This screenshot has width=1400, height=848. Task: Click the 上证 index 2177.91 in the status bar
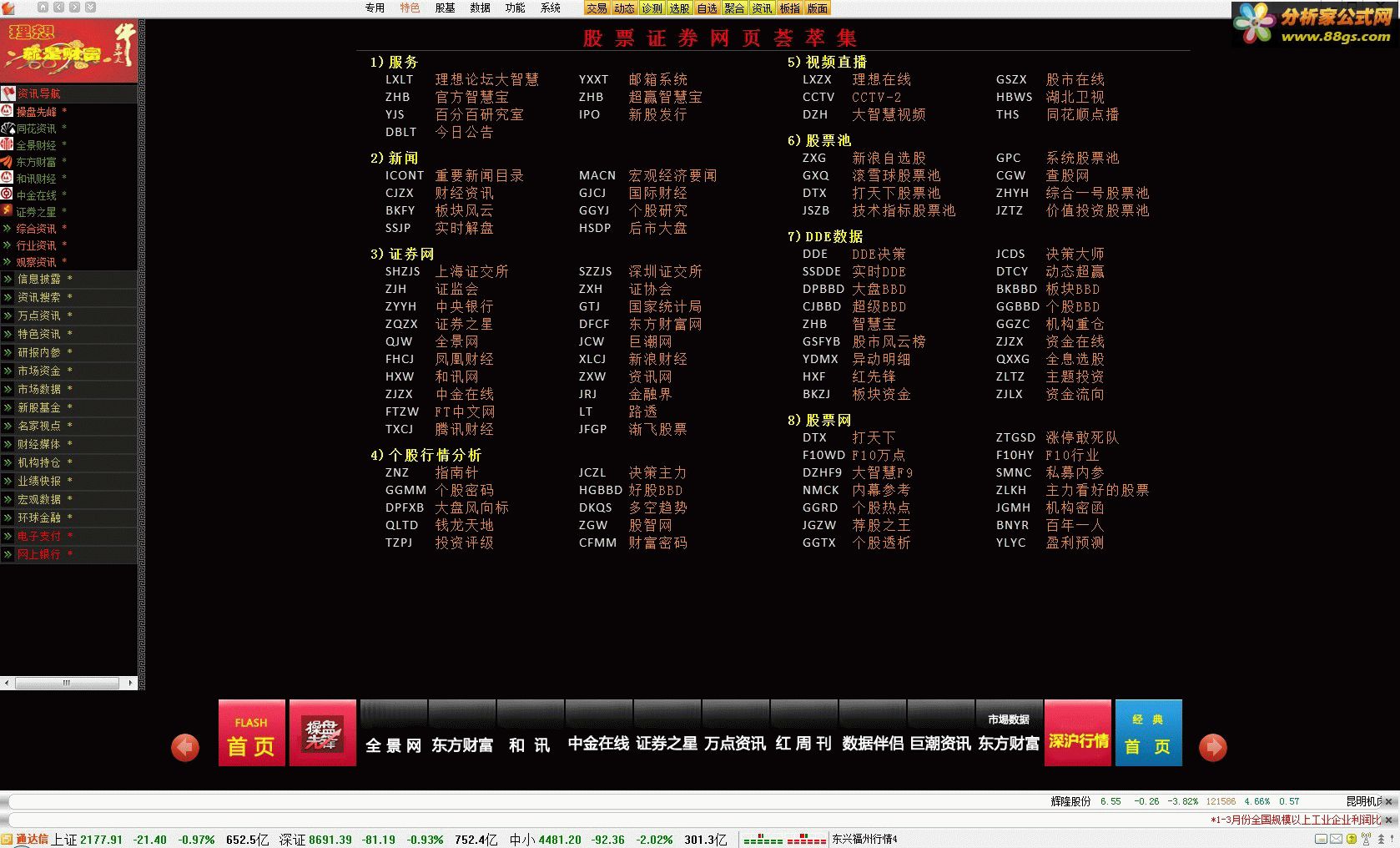click(87, 840)
